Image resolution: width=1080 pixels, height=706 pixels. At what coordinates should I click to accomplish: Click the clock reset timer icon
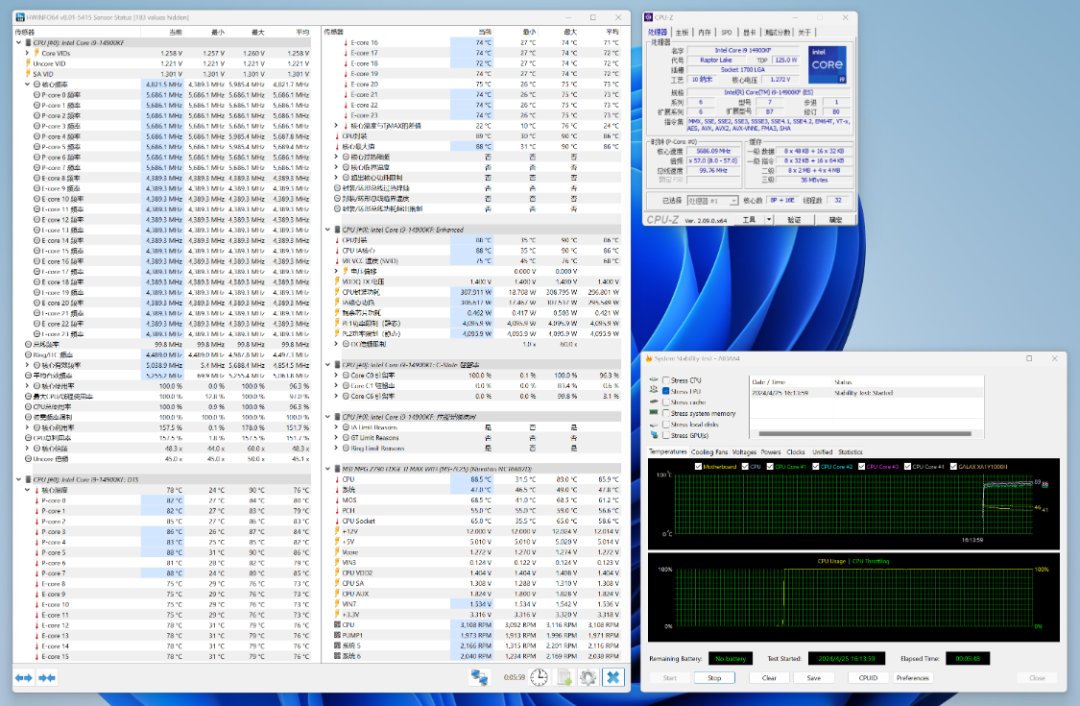coord(538,677)
